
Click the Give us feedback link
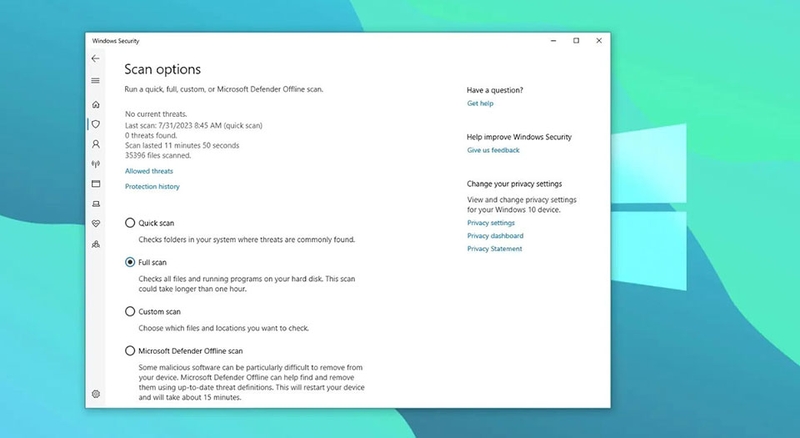493,150
